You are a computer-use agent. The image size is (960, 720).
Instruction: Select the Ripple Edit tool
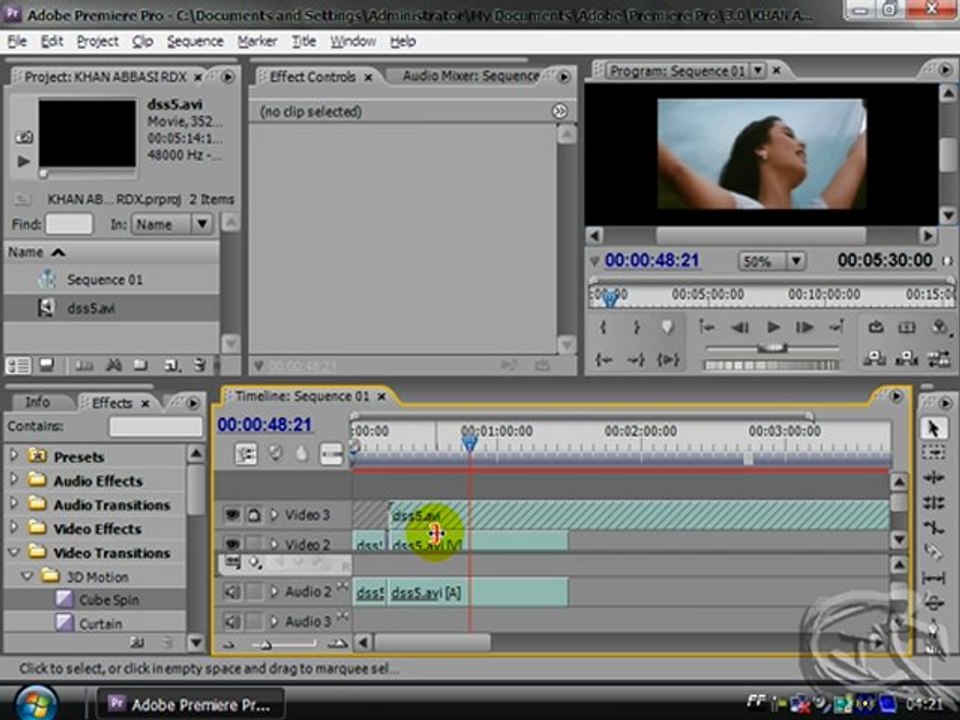pos(933,478)
